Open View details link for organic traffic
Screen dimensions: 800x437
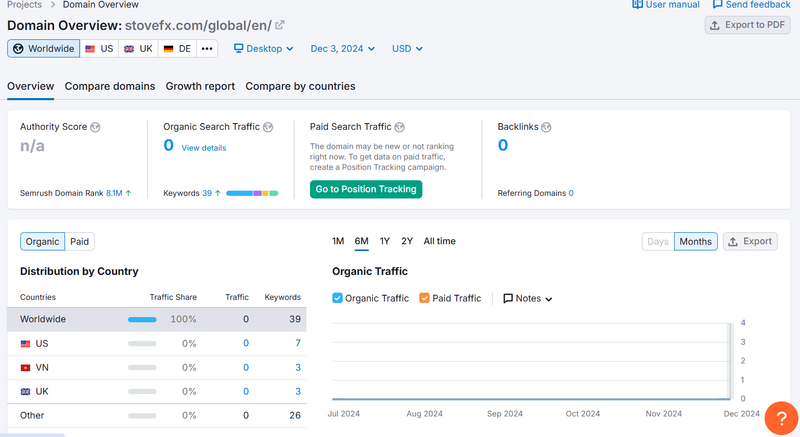pos(204,148)
